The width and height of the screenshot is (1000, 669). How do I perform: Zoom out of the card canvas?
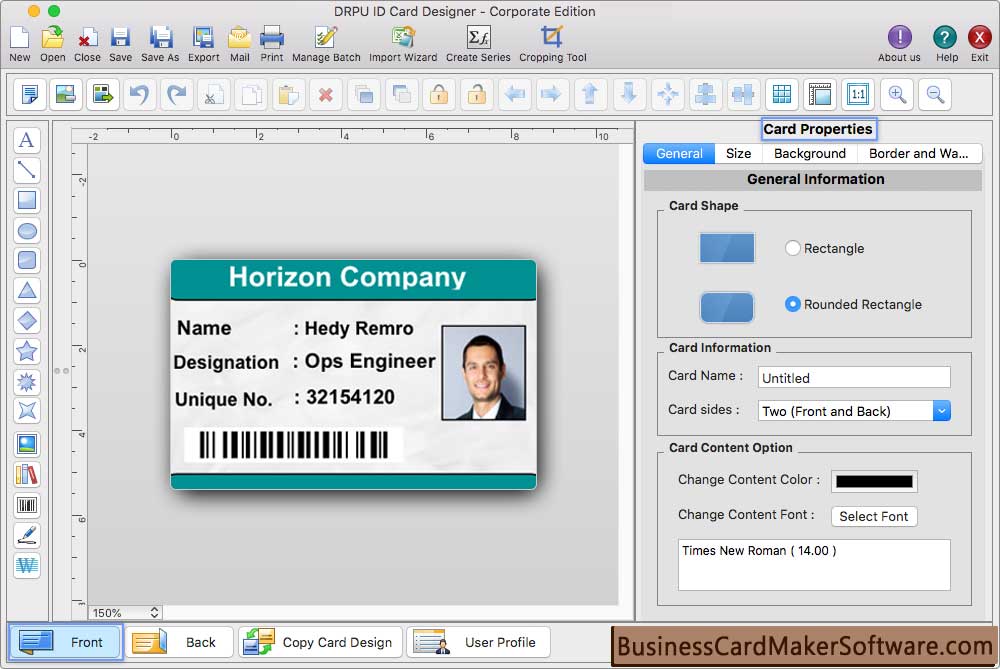point(935,94)
